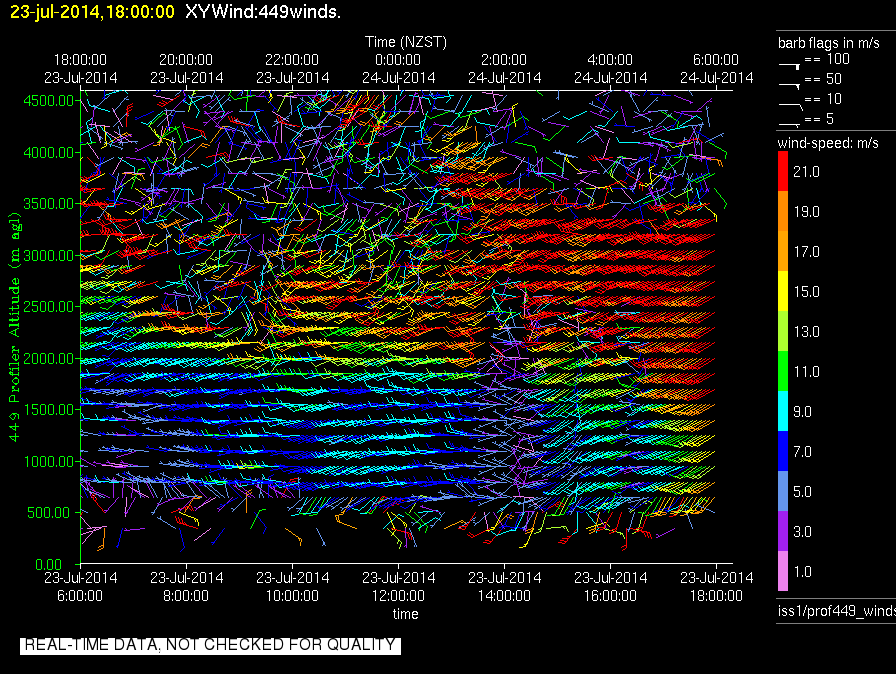
Task: Click the barb flag icon for 50 m/s
Action: pos(789,86)
